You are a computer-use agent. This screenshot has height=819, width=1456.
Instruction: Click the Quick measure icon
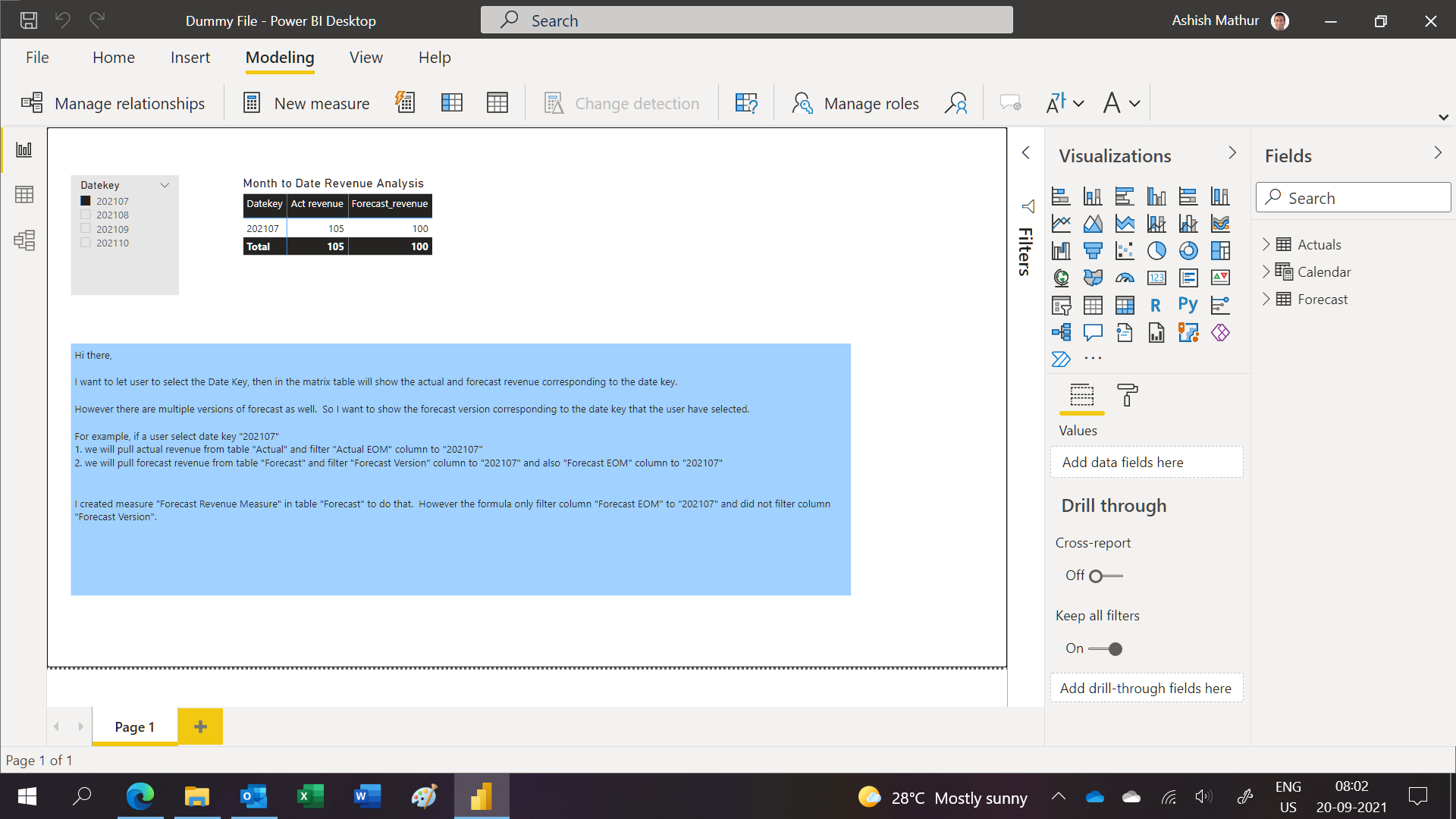pyautogui.click(x=405, y=102)
